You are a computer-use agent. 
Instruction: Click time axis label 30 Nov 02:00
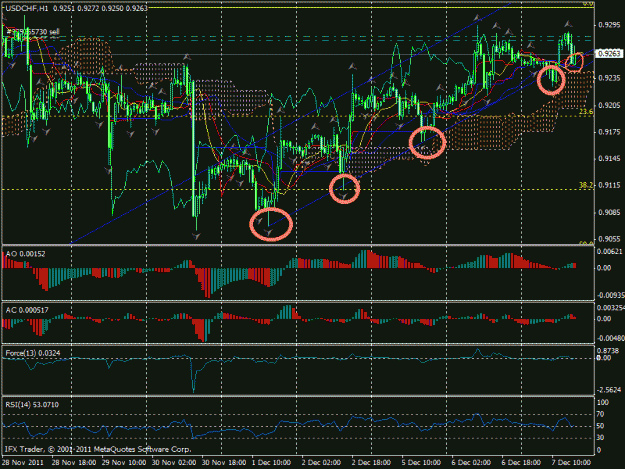tap(174, 463)
